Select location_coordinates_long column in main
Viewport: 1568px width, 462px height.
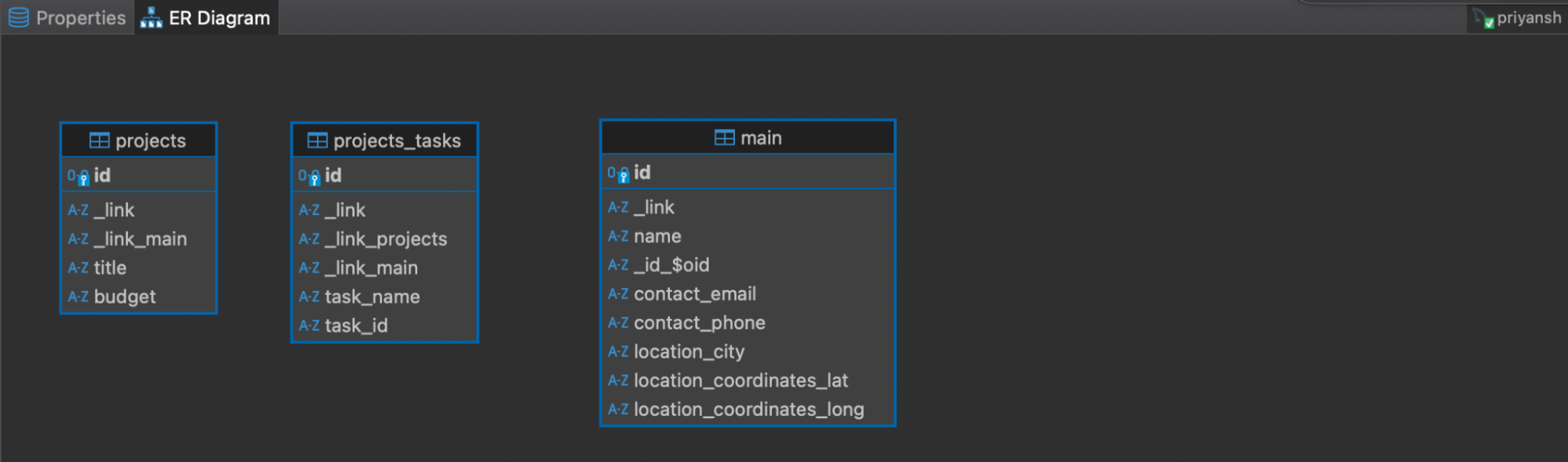coord(748,409)
